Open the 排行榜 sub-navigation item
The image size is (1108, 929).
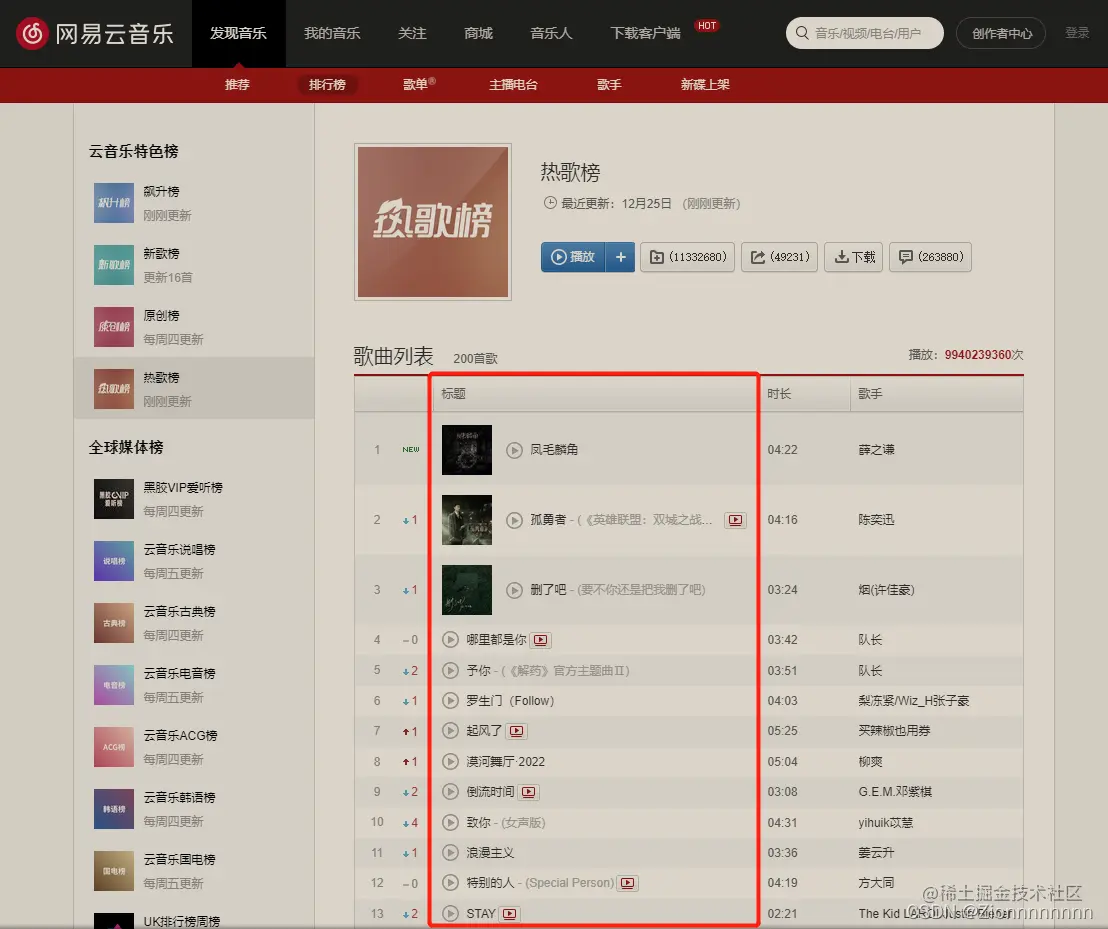coord(327,85)
